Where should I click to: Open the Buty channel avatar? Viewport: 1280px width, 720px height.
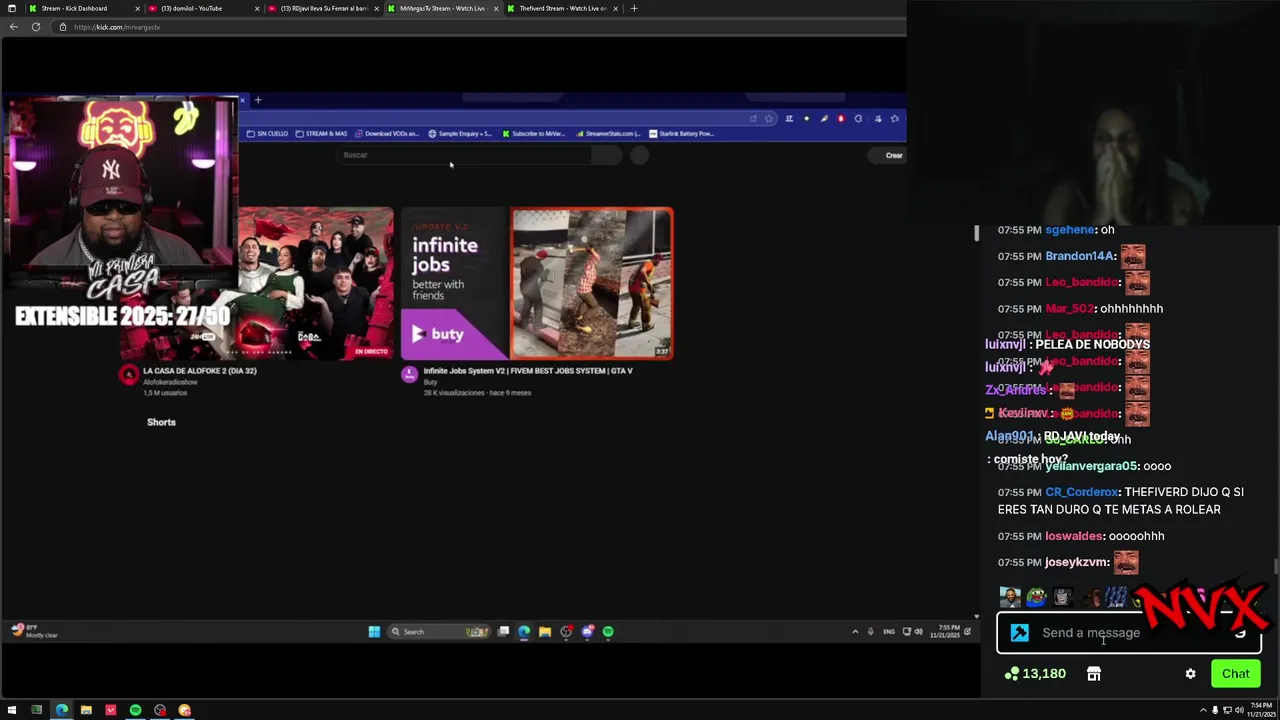(x=409, y=375)
